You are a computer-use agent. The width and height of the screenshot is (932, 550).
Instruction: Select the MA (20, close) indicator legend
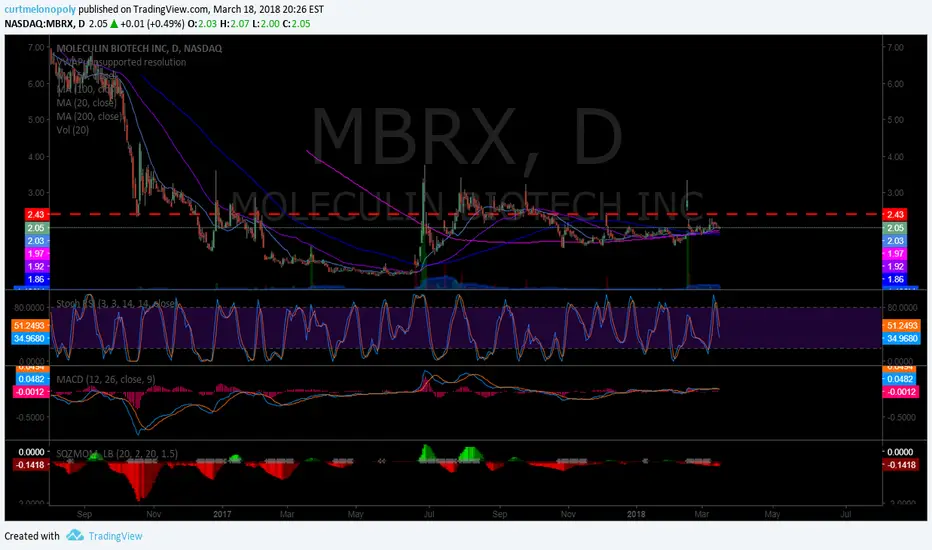point(86,103)
